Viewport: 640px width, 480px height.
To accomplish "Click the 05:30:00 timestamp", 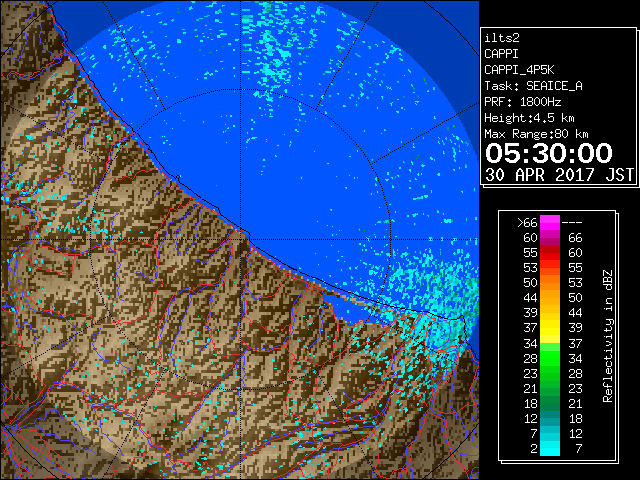I will point(549,153).
